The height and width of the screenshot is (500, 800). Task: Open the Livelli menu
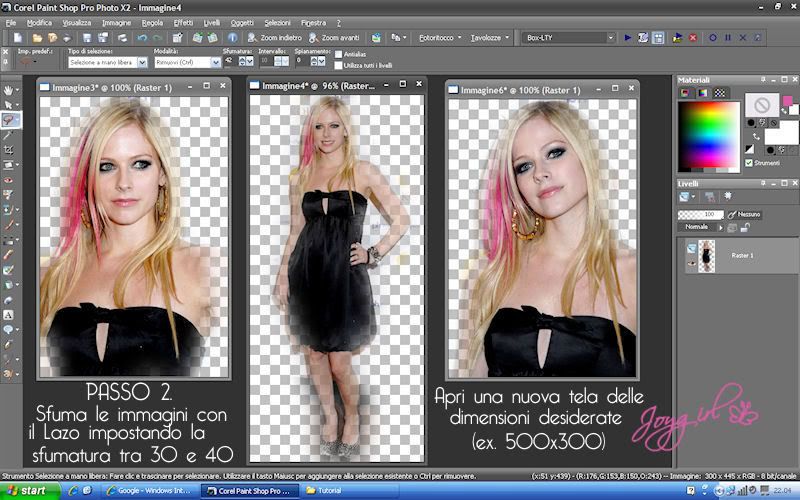[212, 23]
